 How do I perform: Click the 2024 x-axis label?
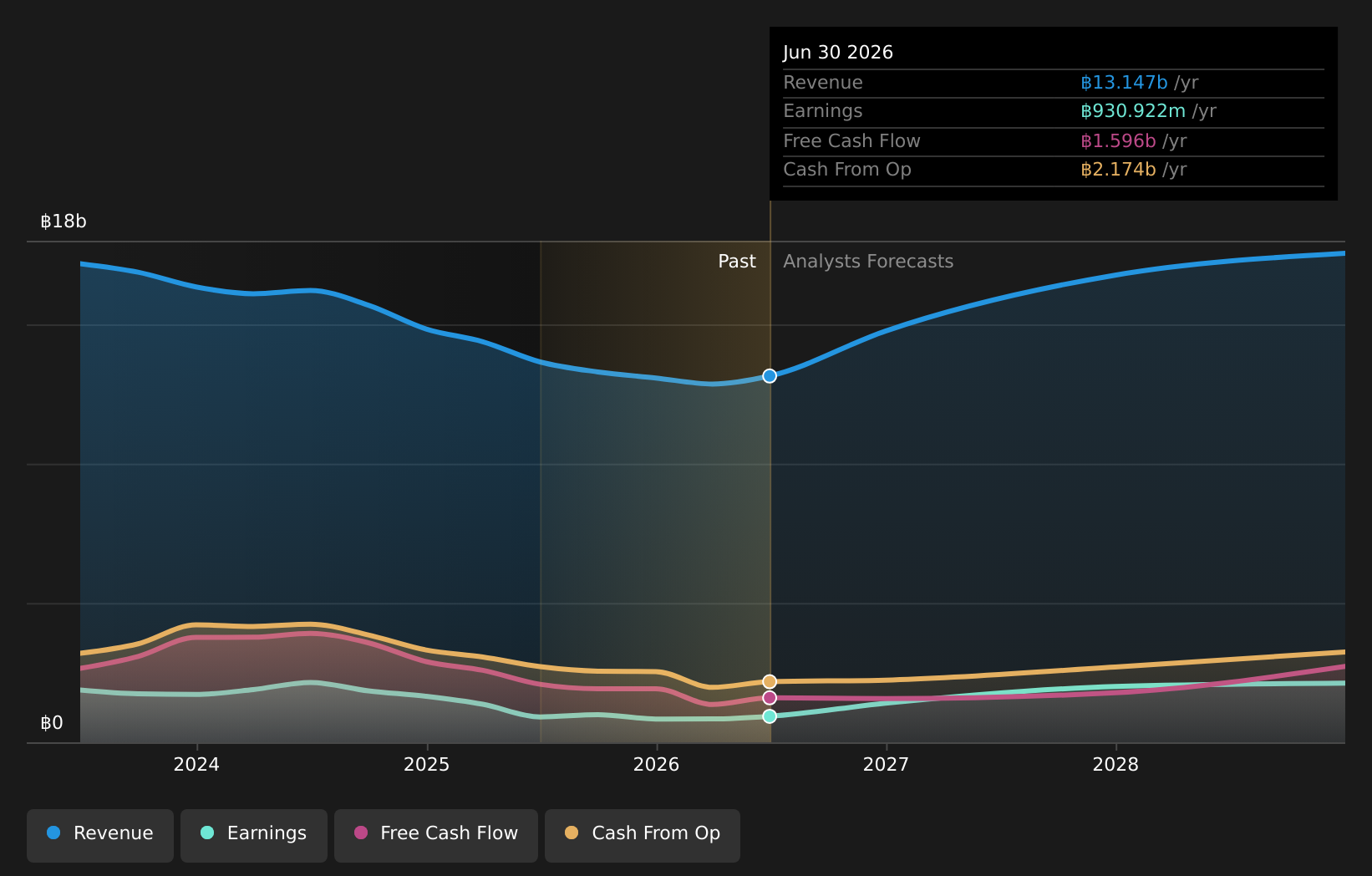(196, 765)
